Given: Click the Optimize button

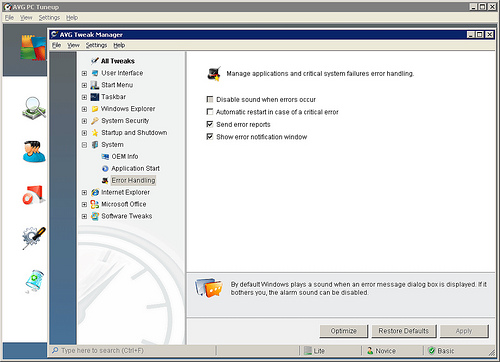Looking at the screenshot, I should (344, 331).
